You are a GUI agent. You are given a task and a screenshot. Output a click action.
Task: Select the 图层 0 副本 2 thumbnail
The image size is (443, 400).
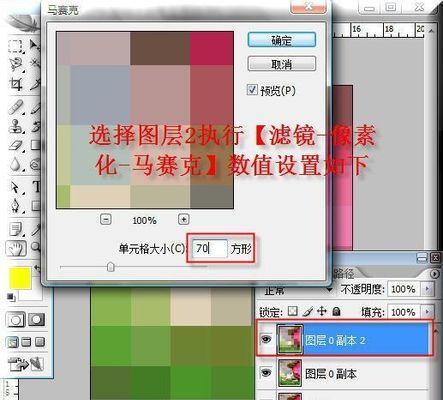tap(290, 340)
